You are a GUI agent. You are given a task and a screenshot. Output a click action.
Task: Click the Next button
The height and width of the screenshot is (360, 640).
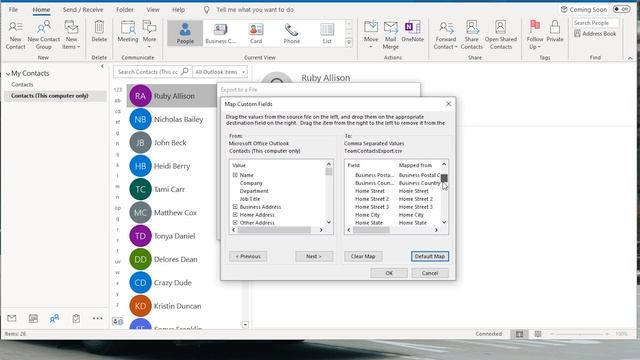coord(314,256)
